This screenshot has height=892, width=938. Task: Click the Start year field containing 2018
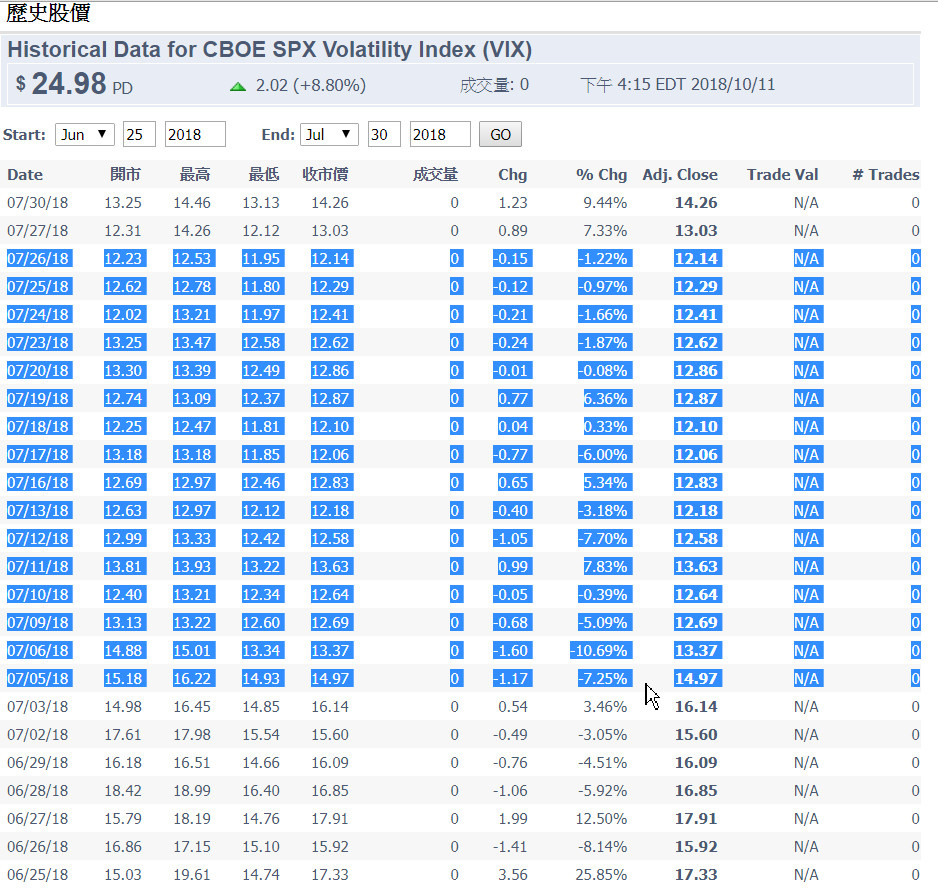[x=195, y=135]
